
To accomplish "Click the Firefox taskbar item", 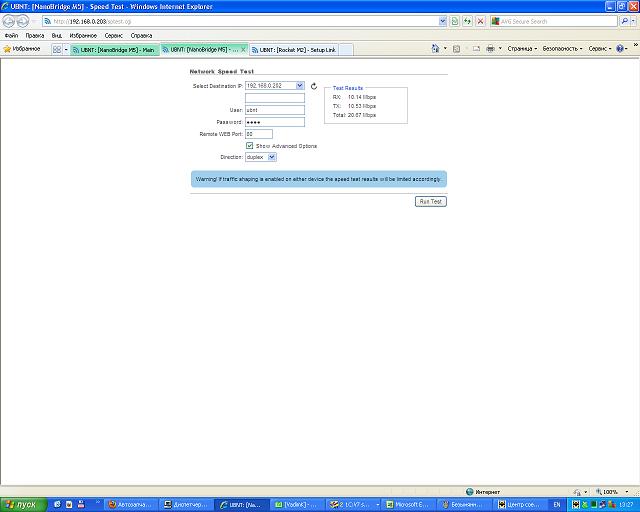I will pyautogui.click(x=131, y=505).
